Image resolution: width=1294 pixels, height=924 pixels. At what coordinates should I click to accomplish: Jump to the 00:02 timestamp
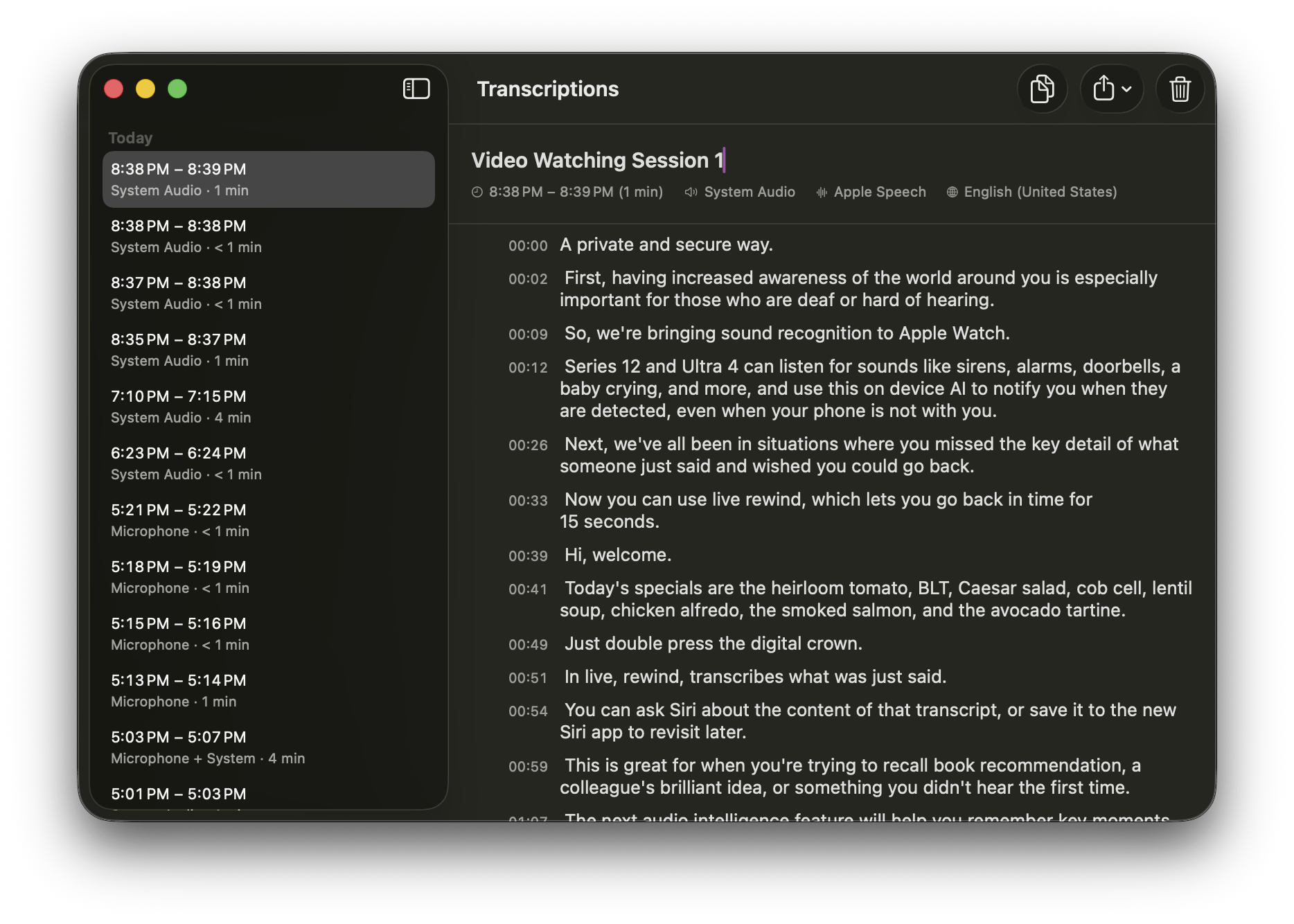(528, 279)
